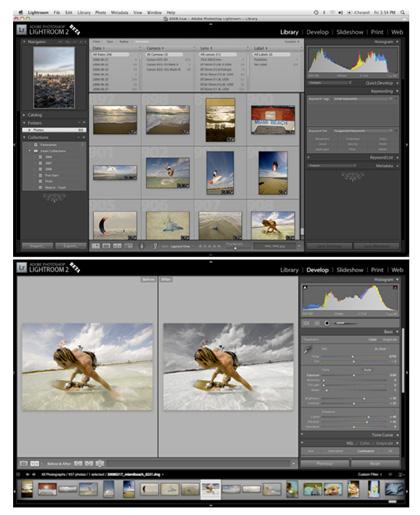420x515 pixels.
Task: Select the white balance eyedropper tool
Action: 307,349
